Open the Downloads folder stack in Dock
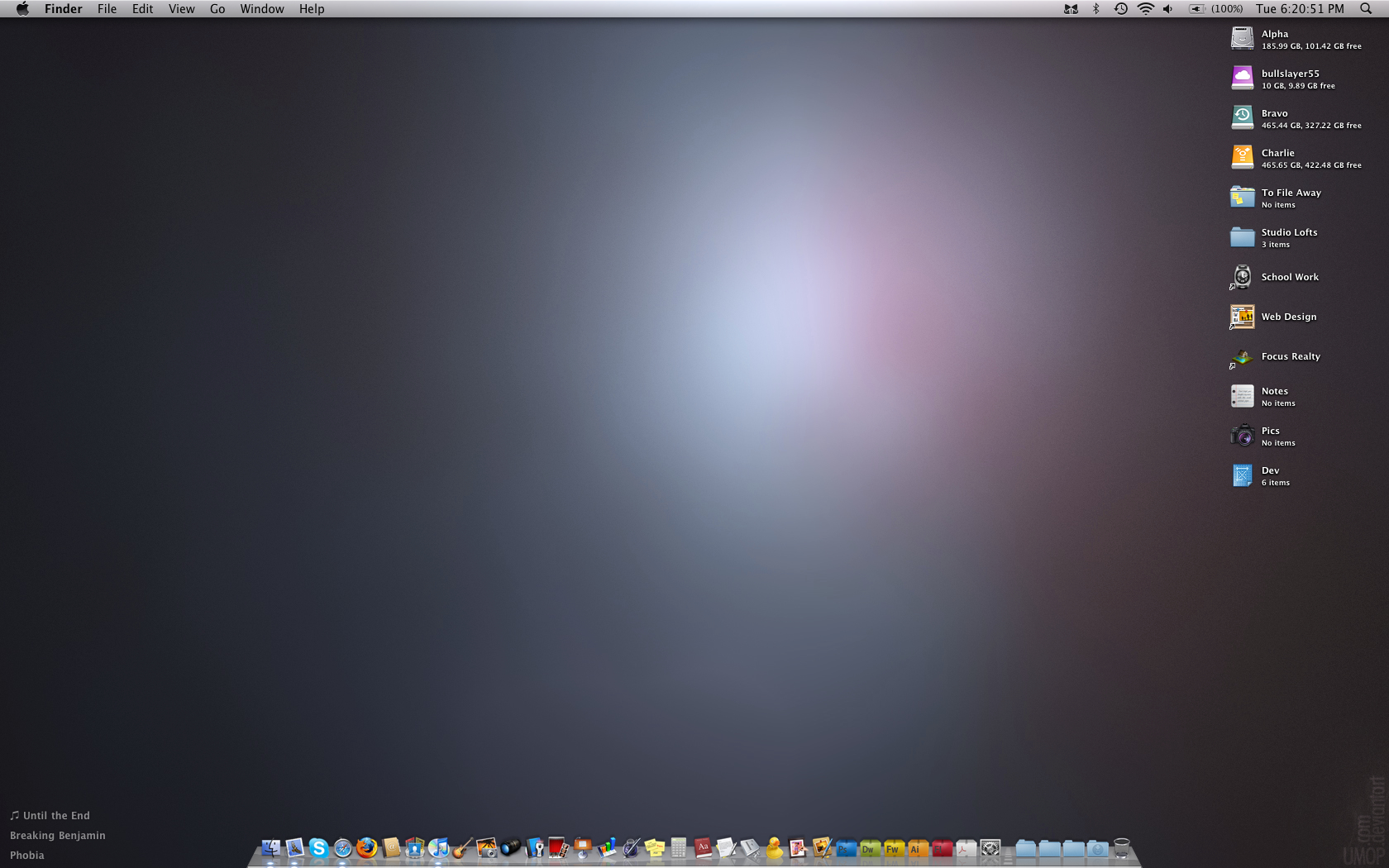 coord(1098,848)
